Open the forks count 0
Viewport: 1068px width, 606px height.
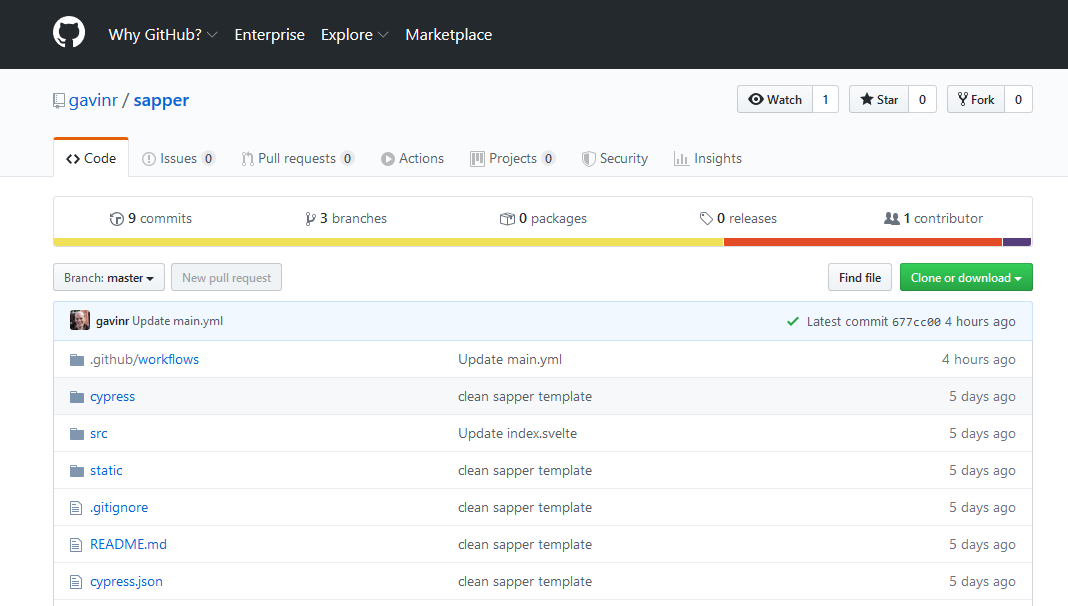[1018, 99]
